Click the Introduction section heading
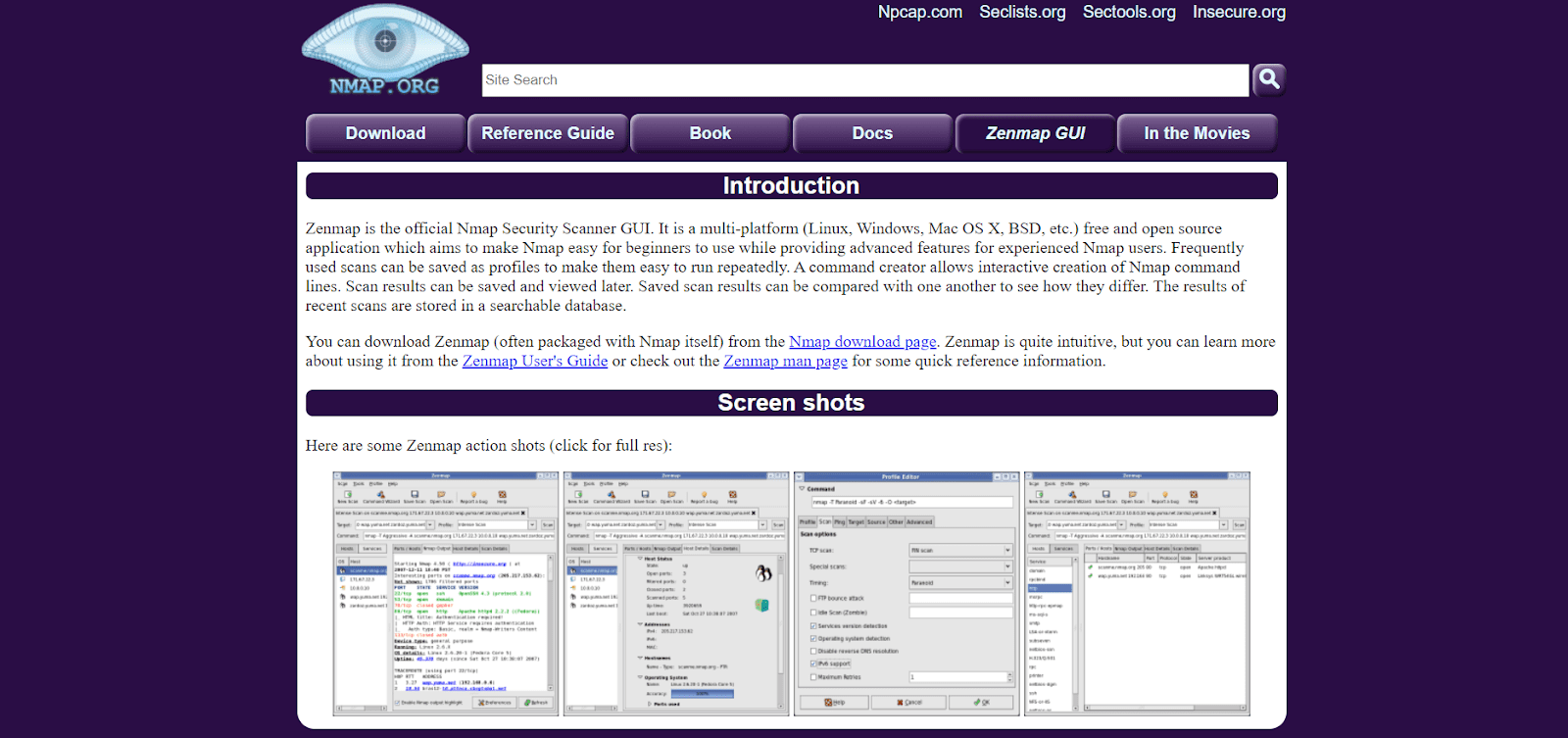Viewport: 1568px width, 738px height. click(x=791, y=186)
